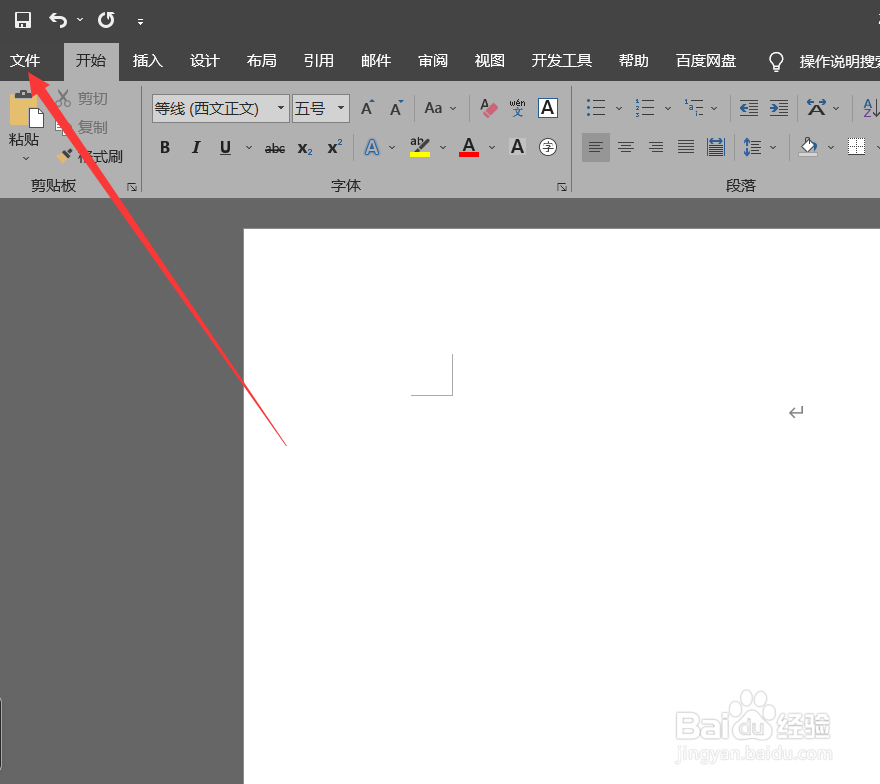
Task: Click the increase indent icon
Action: point(778,108)
